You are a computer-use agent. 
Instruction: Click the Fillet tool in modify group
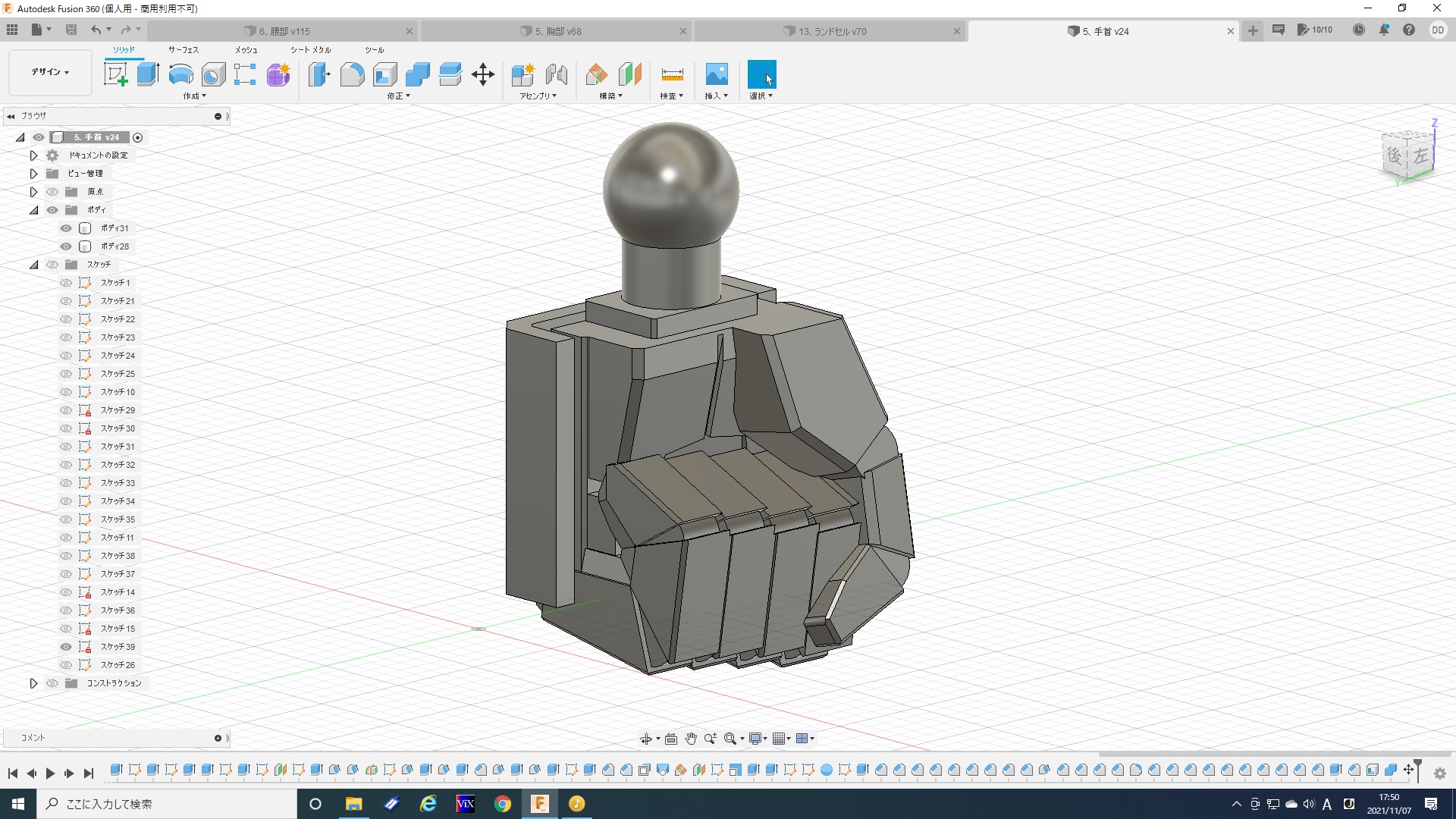click(x=352, y=74)
